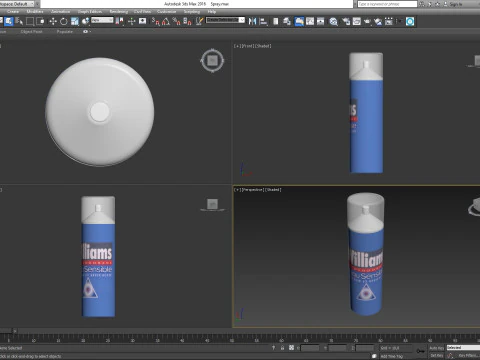The height and width of the screenshot is (360, 480).
Task: Click the Perspective viewport label menu
Action: pos(253,190)
